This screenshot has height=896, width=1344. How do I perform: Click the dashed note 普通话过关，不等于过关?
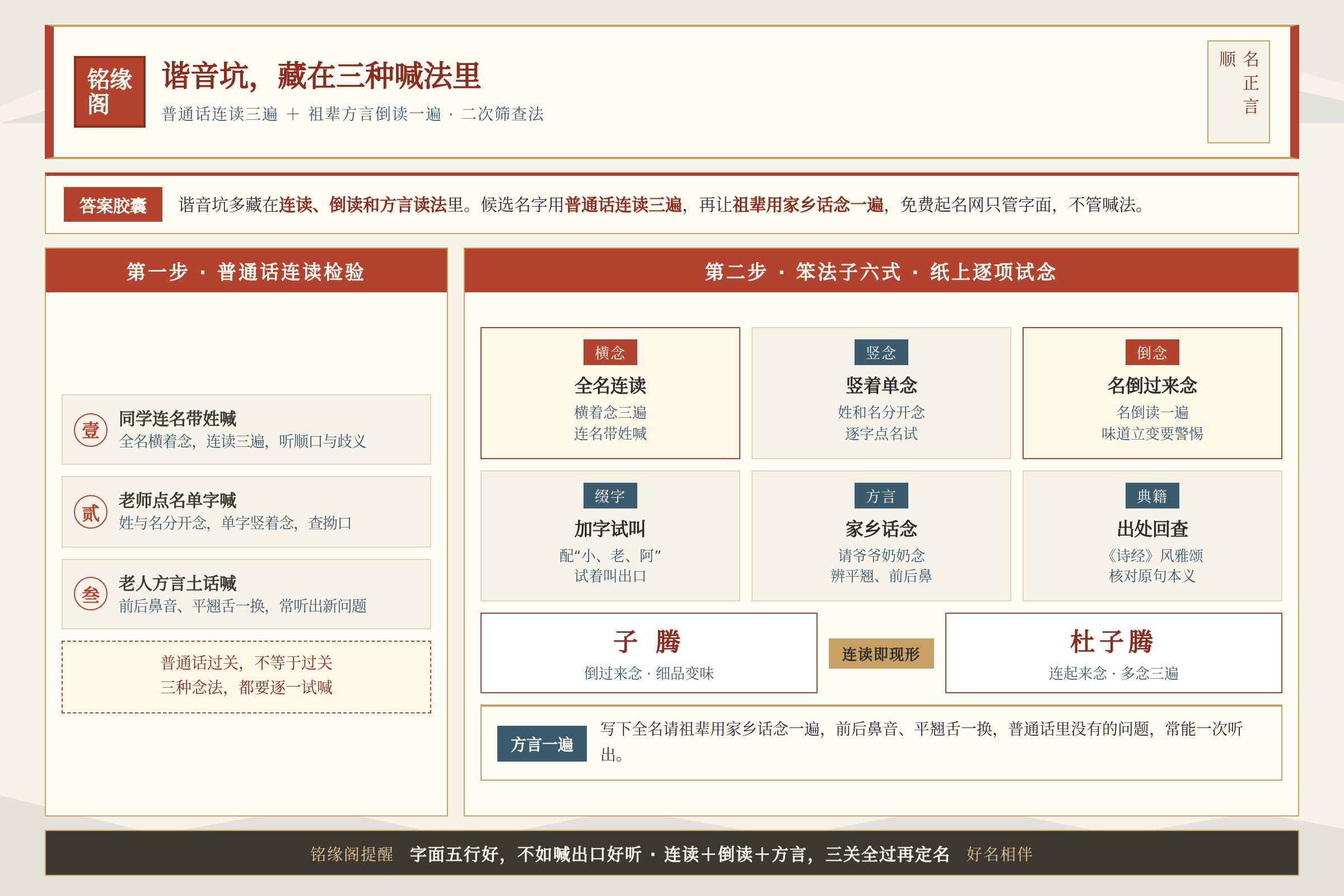[x=246, y=676]
